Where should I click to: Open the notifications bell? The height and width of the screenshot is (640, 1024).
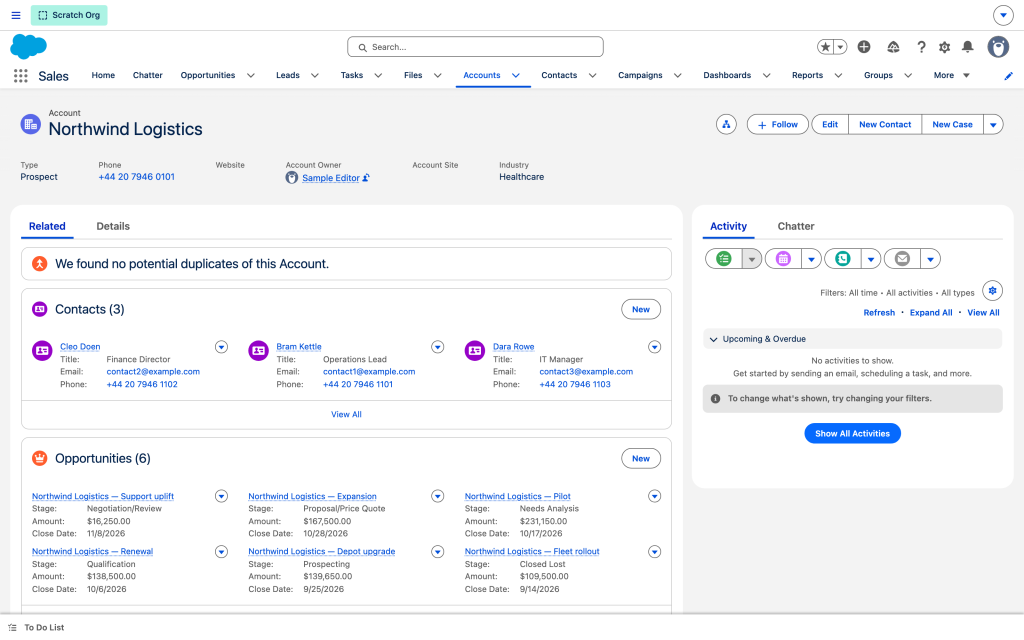968,47
